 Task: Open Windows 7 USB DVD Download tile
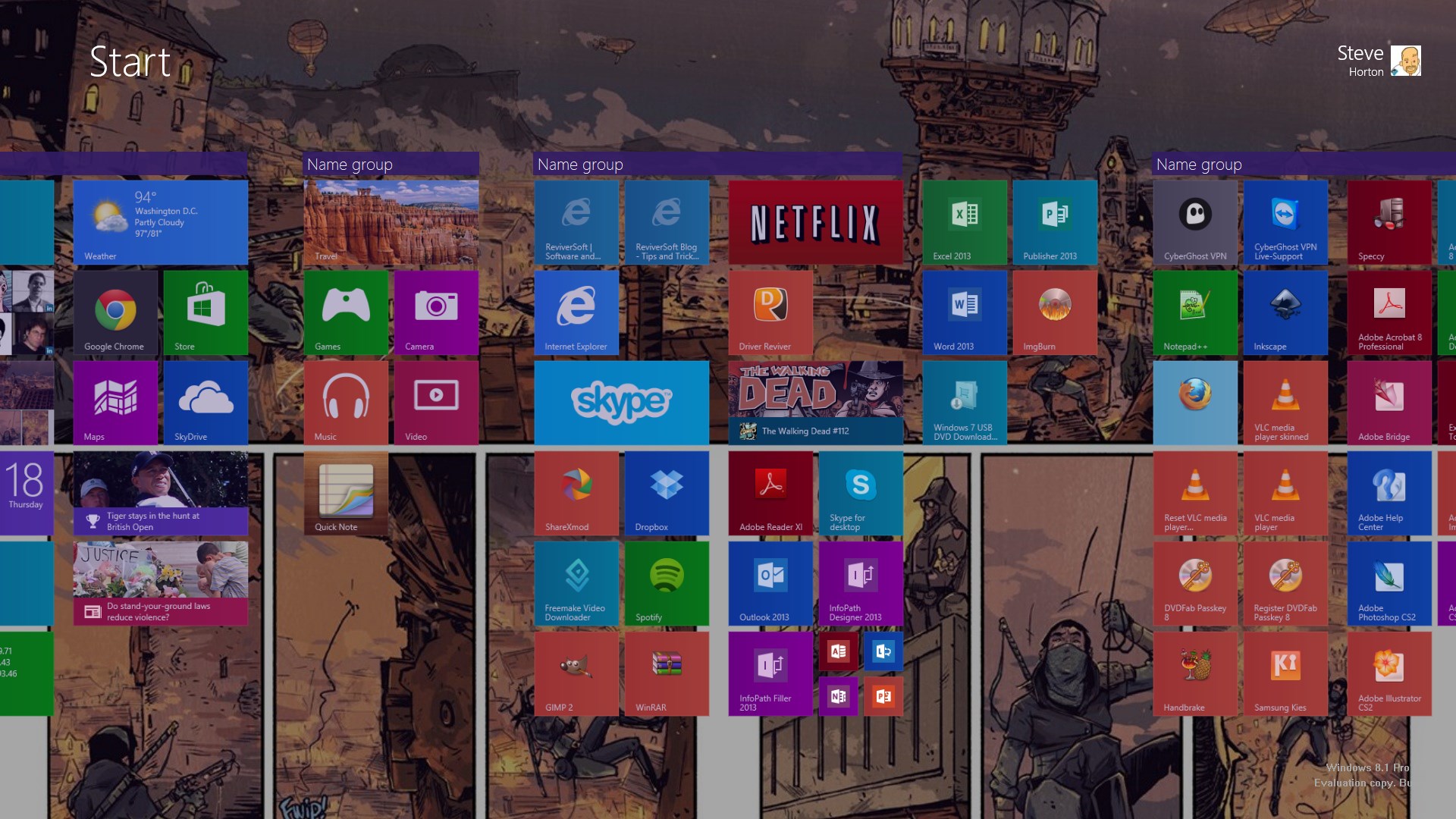[x=965, y=403]
